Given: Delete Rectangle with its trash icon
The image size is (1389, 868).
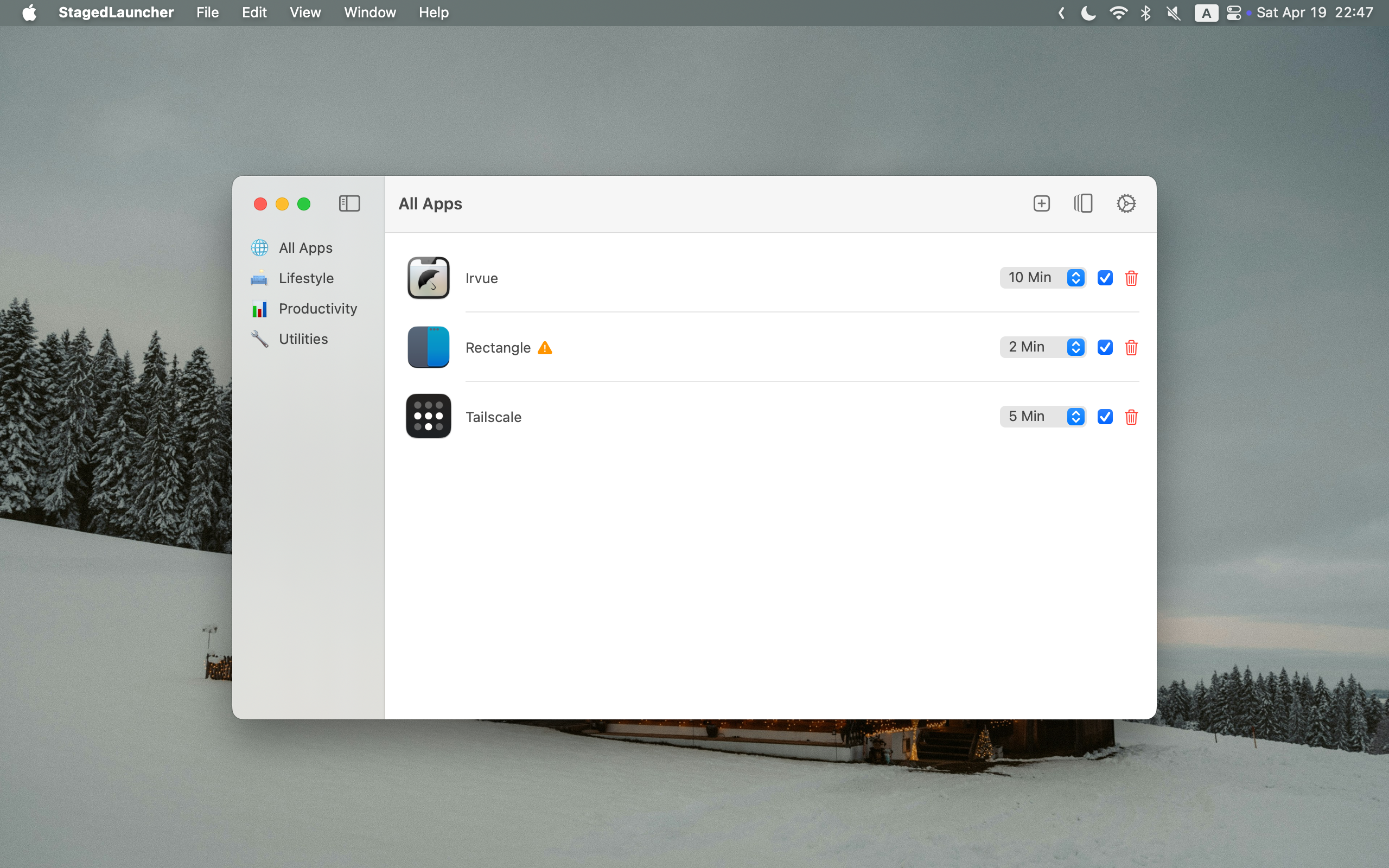Looking at the screenshot, I should coord(1131,347).
